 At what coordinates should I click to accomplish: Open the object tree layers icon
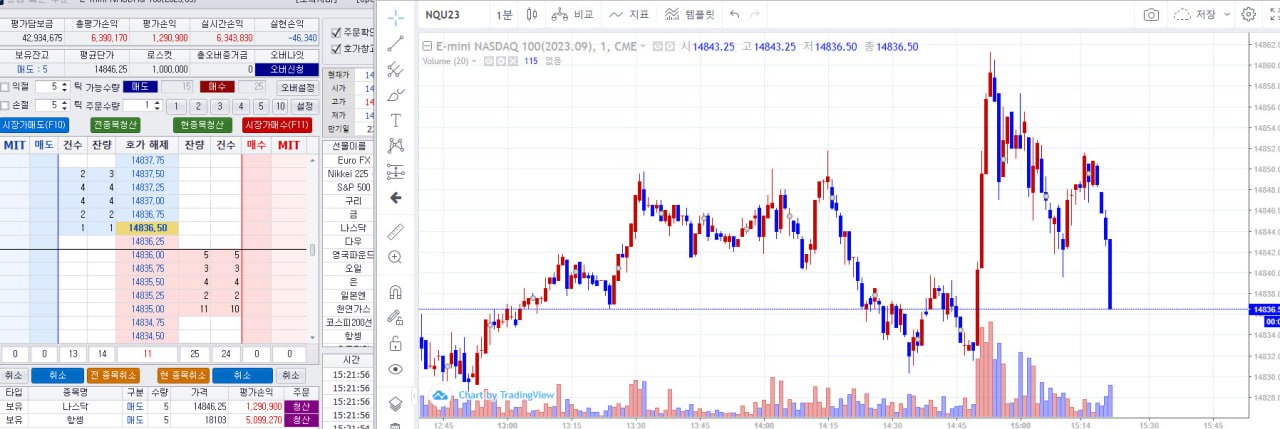coord(396,404)
